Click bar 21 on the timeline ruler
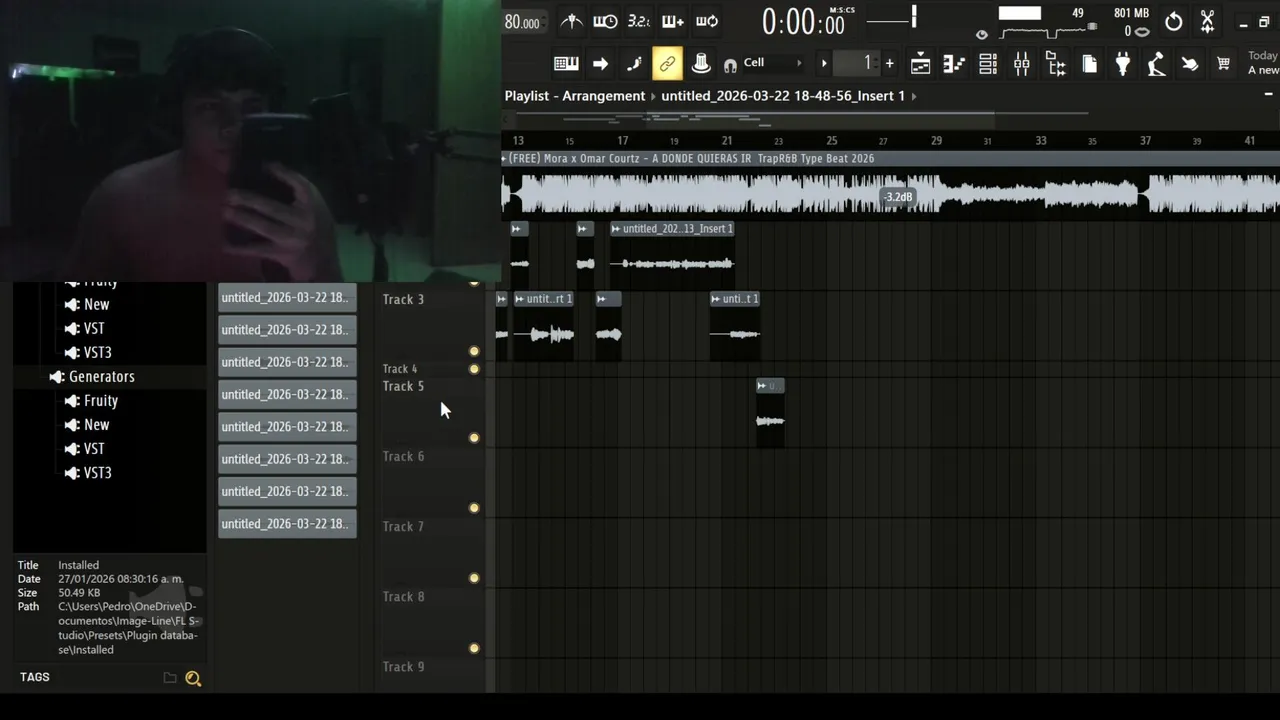 (x=727, y=141)
